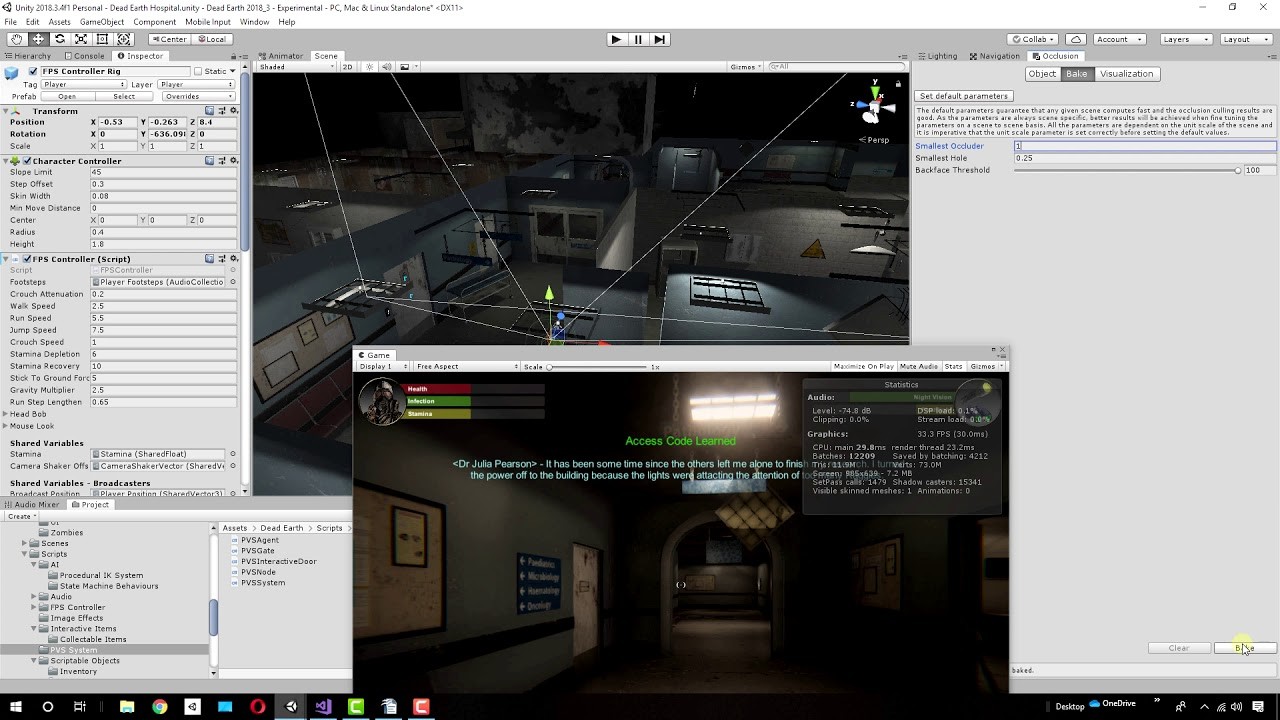Open the GameObject menu
This screenshot has width=1280, height=720.
102,21
